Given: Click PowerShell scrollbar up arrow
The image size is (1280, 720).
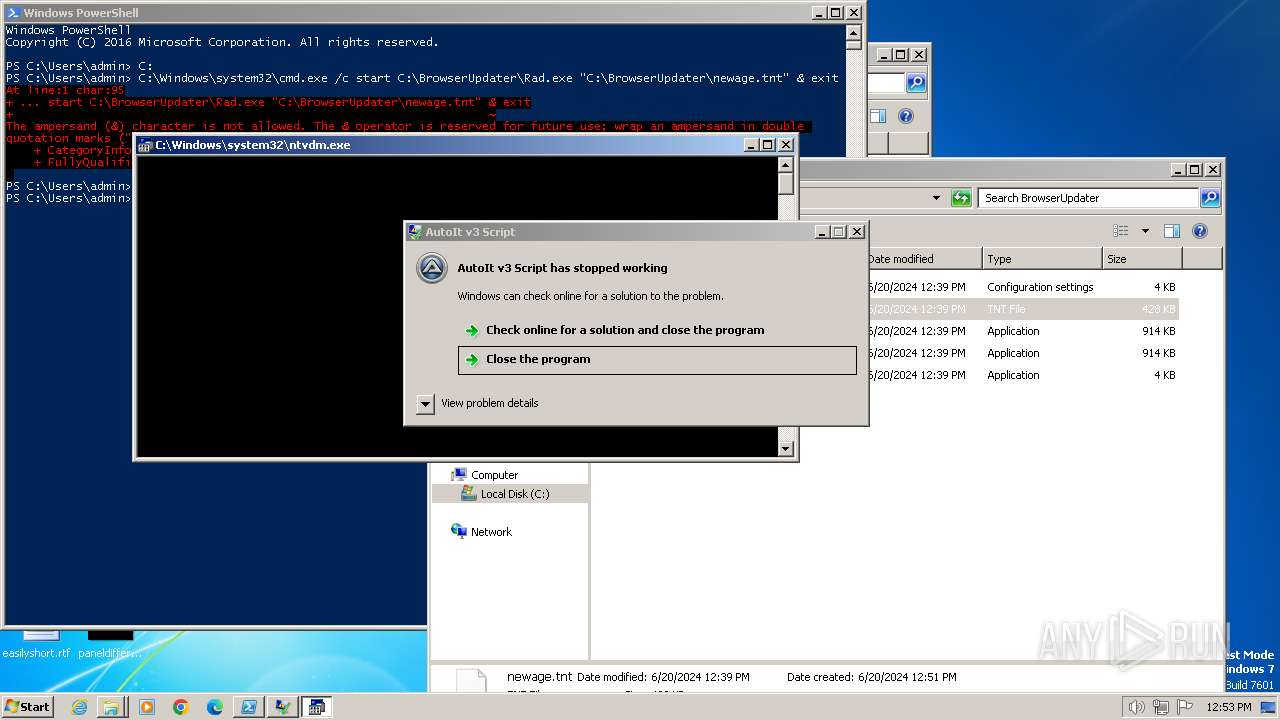Looking at the screenshot, I should [x=853, y=31].
